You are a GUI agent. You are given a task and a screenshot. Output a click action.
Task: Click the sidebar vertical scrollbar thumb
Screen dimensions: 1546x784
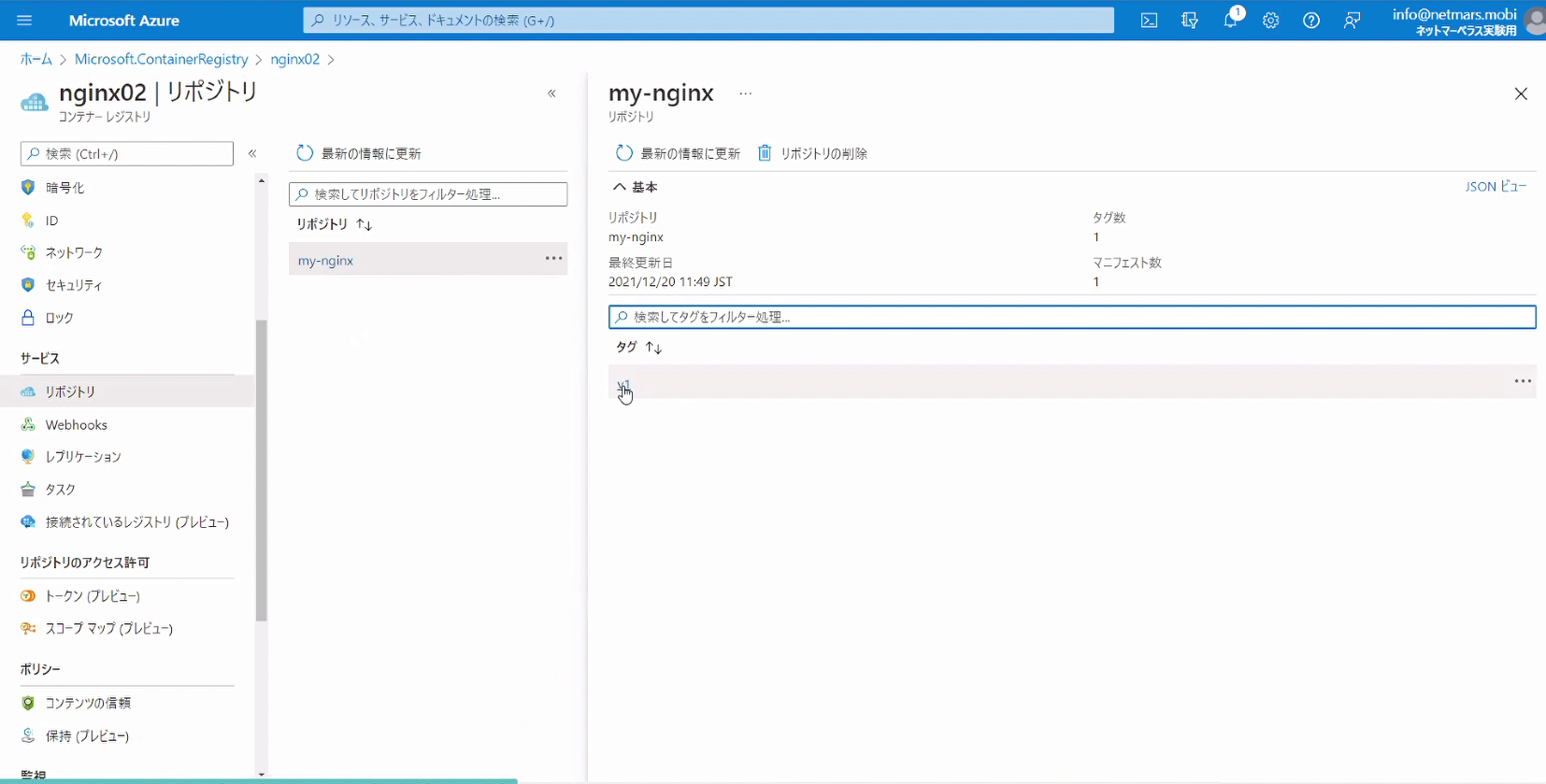point(261,471)
